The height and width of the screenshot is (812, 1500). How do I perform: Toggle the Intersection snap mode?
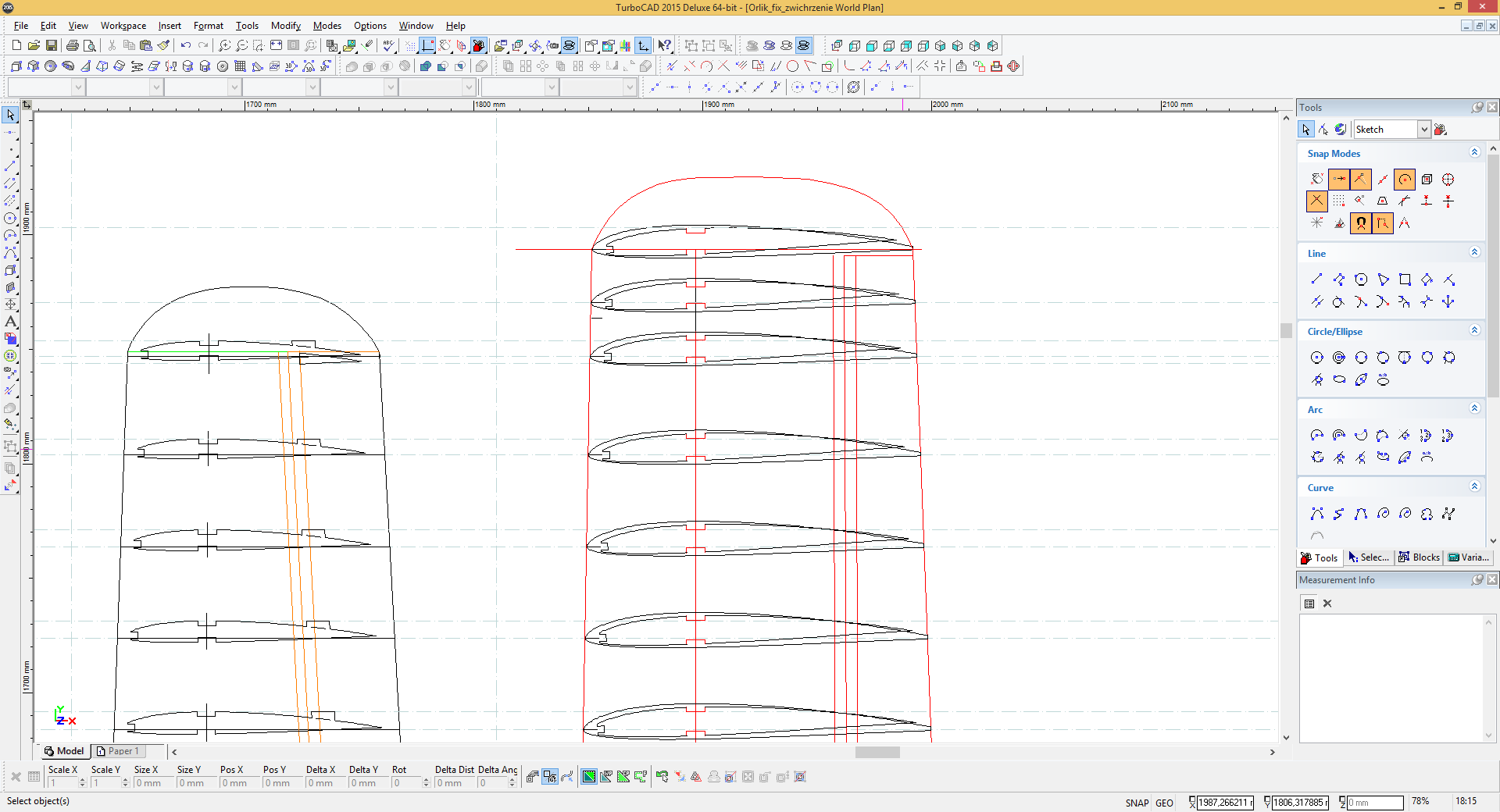1316,201
